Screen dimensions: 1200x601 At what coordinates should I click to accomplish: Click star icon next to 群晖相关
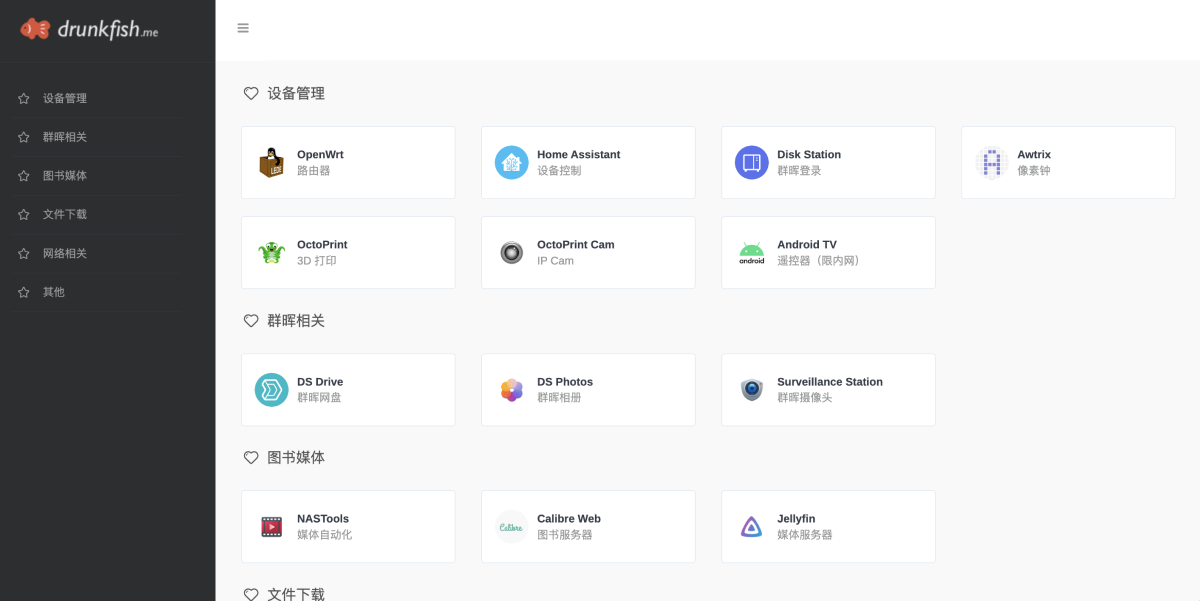point(23,137)
